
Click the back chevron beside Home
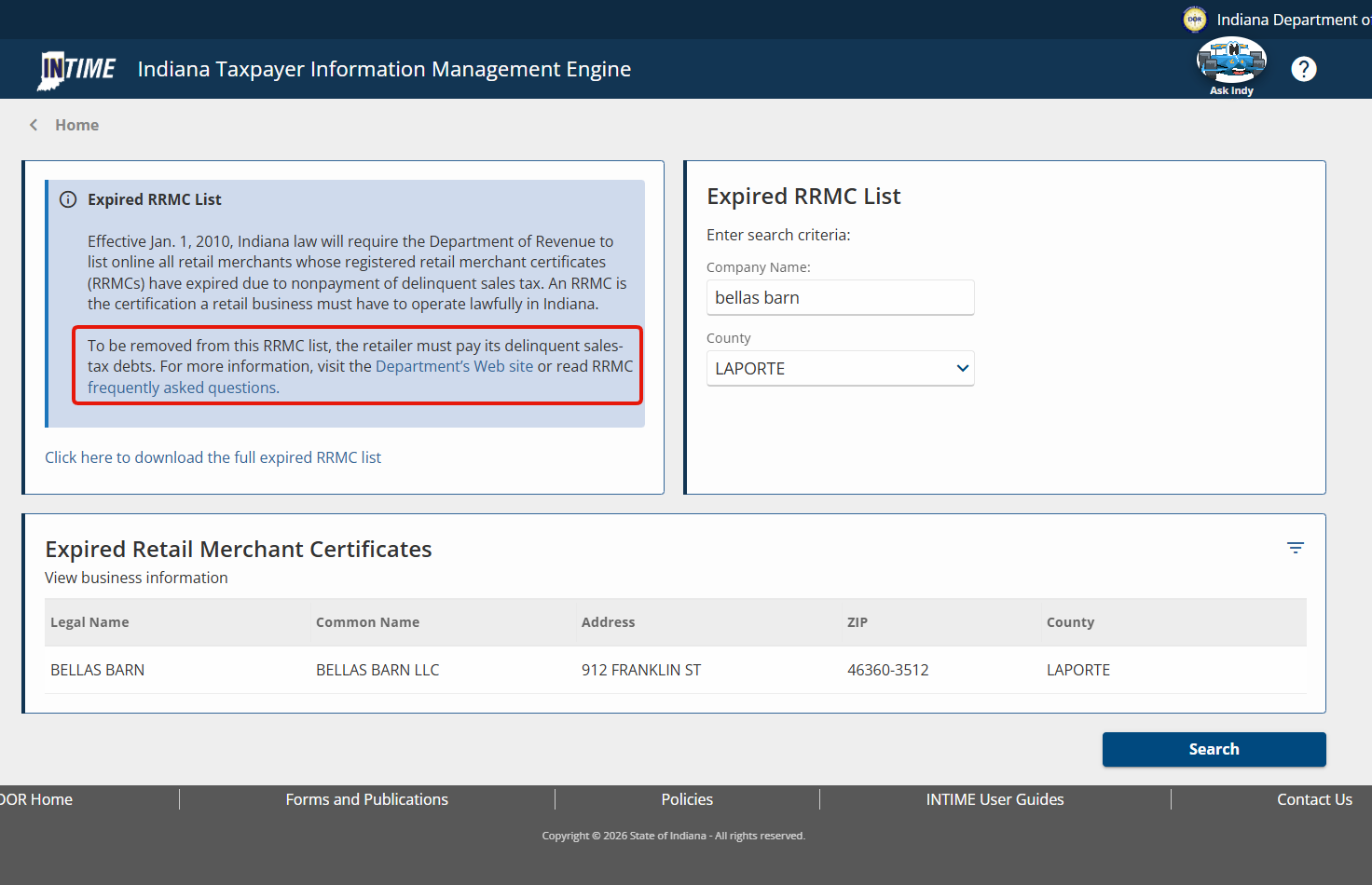point(34,125)
